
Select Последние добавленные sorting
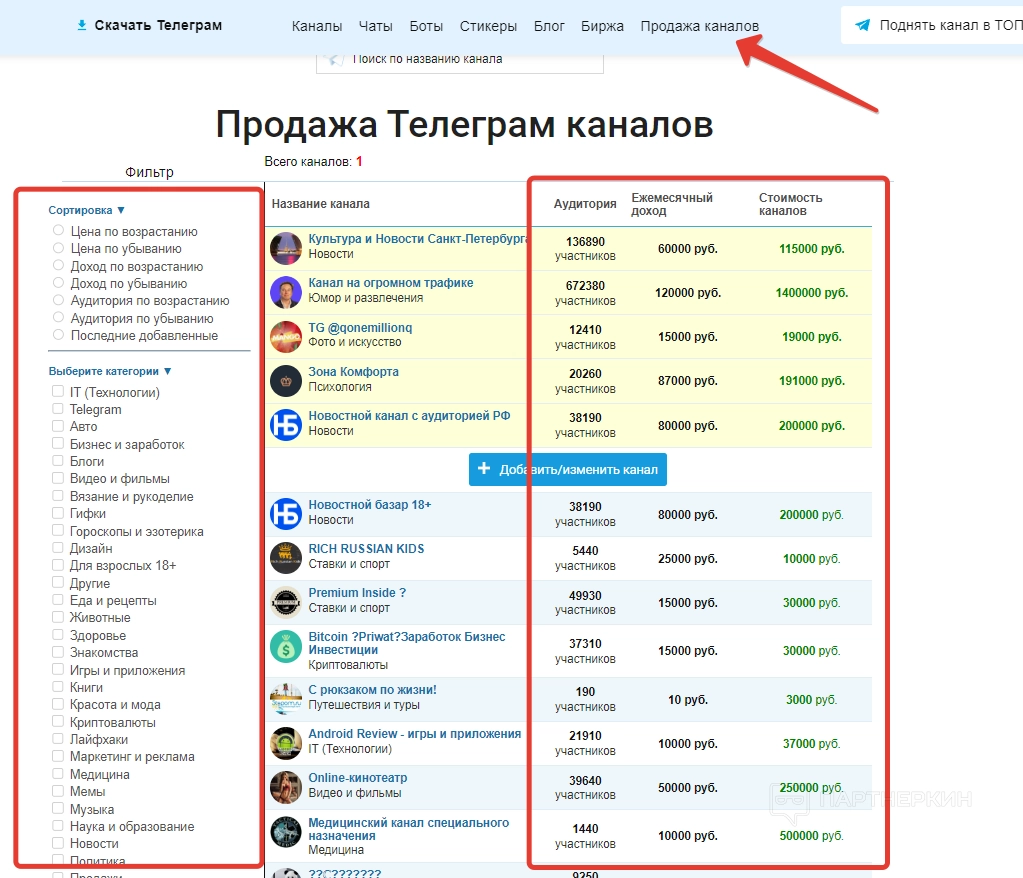click(x=58, y=335)
